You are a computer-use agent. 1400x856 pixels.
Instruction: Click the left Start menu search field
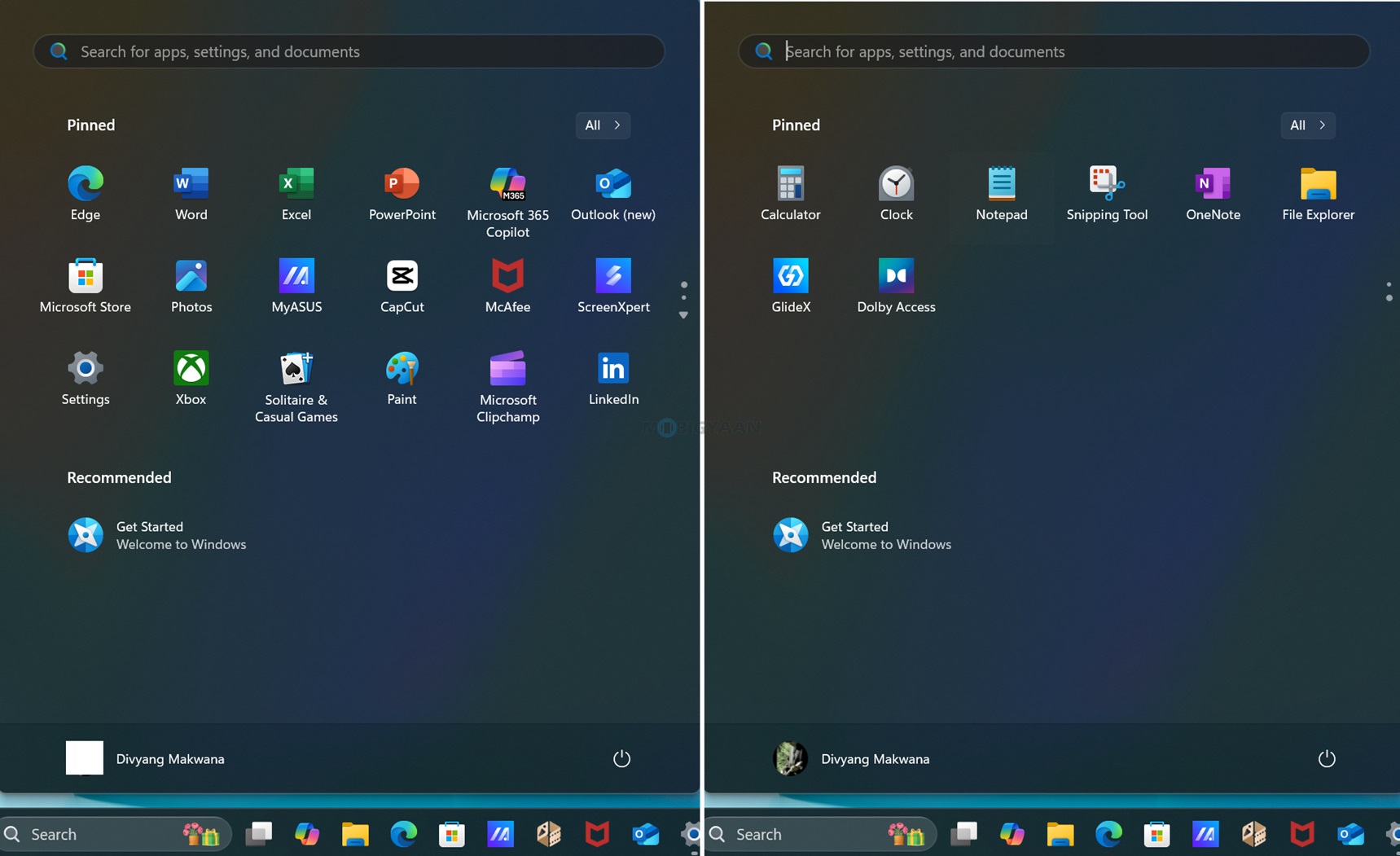(x=349, y=51)
